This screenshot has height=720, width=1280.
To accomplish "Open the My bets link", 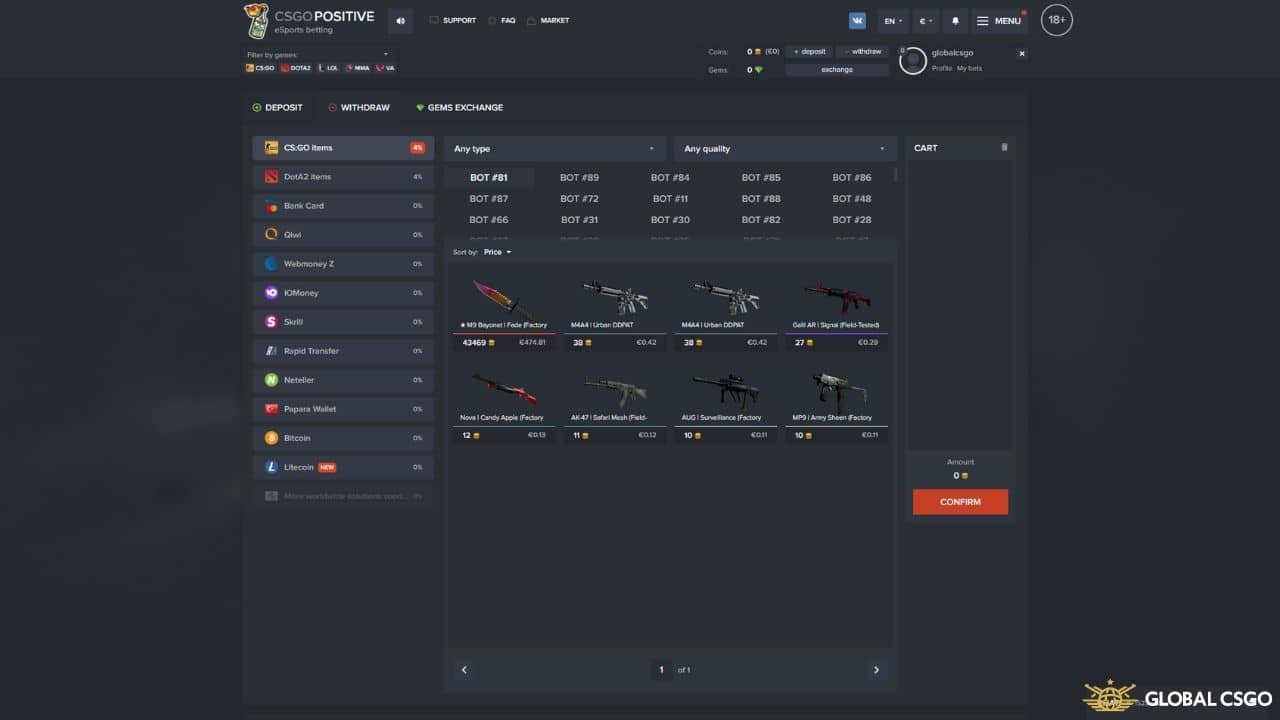I will coord(969,68).
